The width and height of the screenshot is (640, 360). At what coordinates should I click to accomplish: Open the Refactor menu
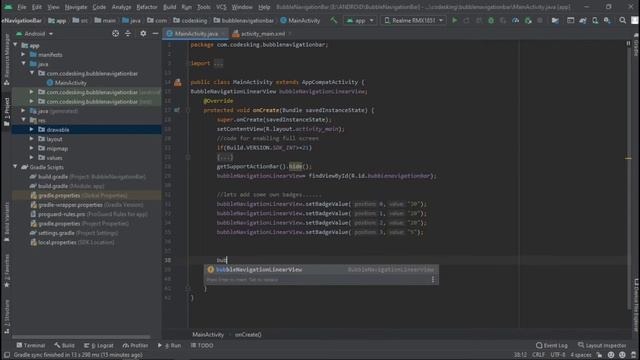[x=147, y=7]
